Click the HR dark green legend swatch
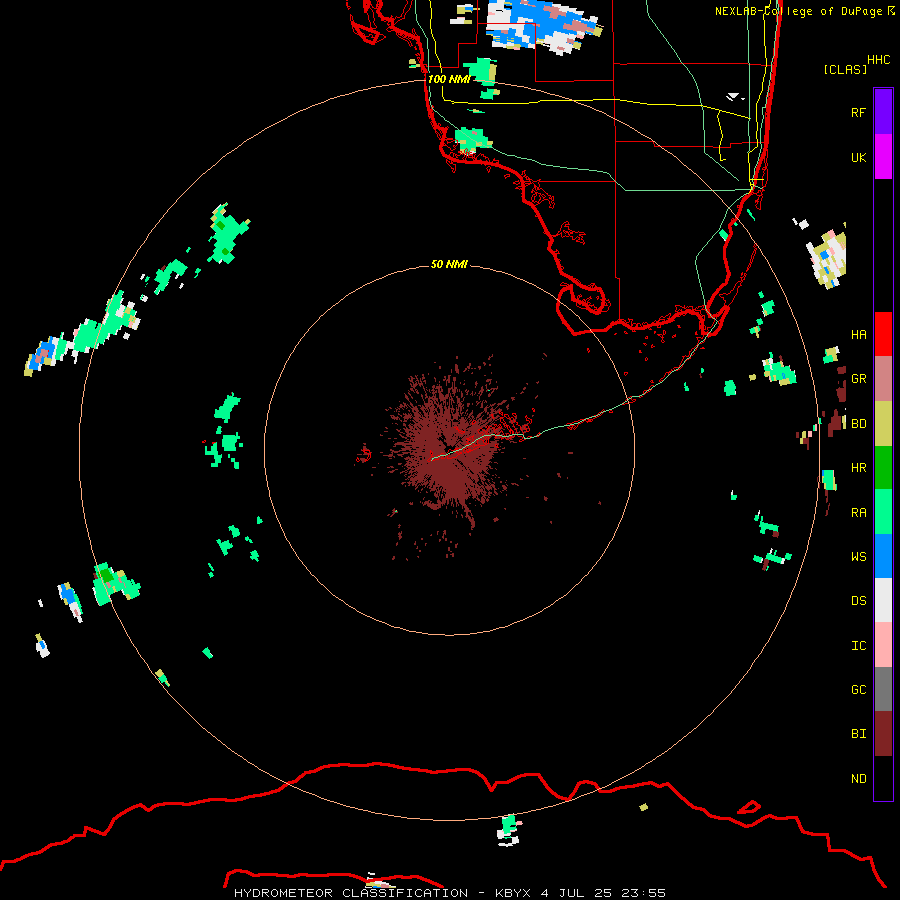Image resolution: width=900 pixels, height=900 pixels. click(x=883, y=468)
